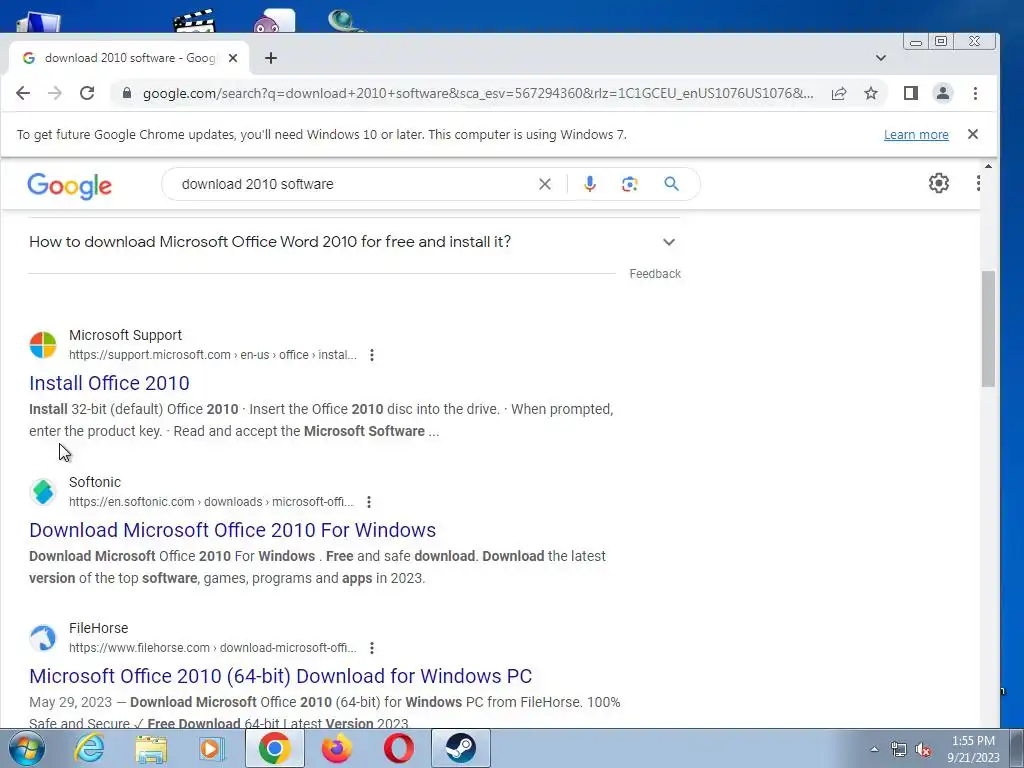Click the page's vertical scrollbar thumb
The height and width of the screenshot is (768, 1024).
[988, 328]
